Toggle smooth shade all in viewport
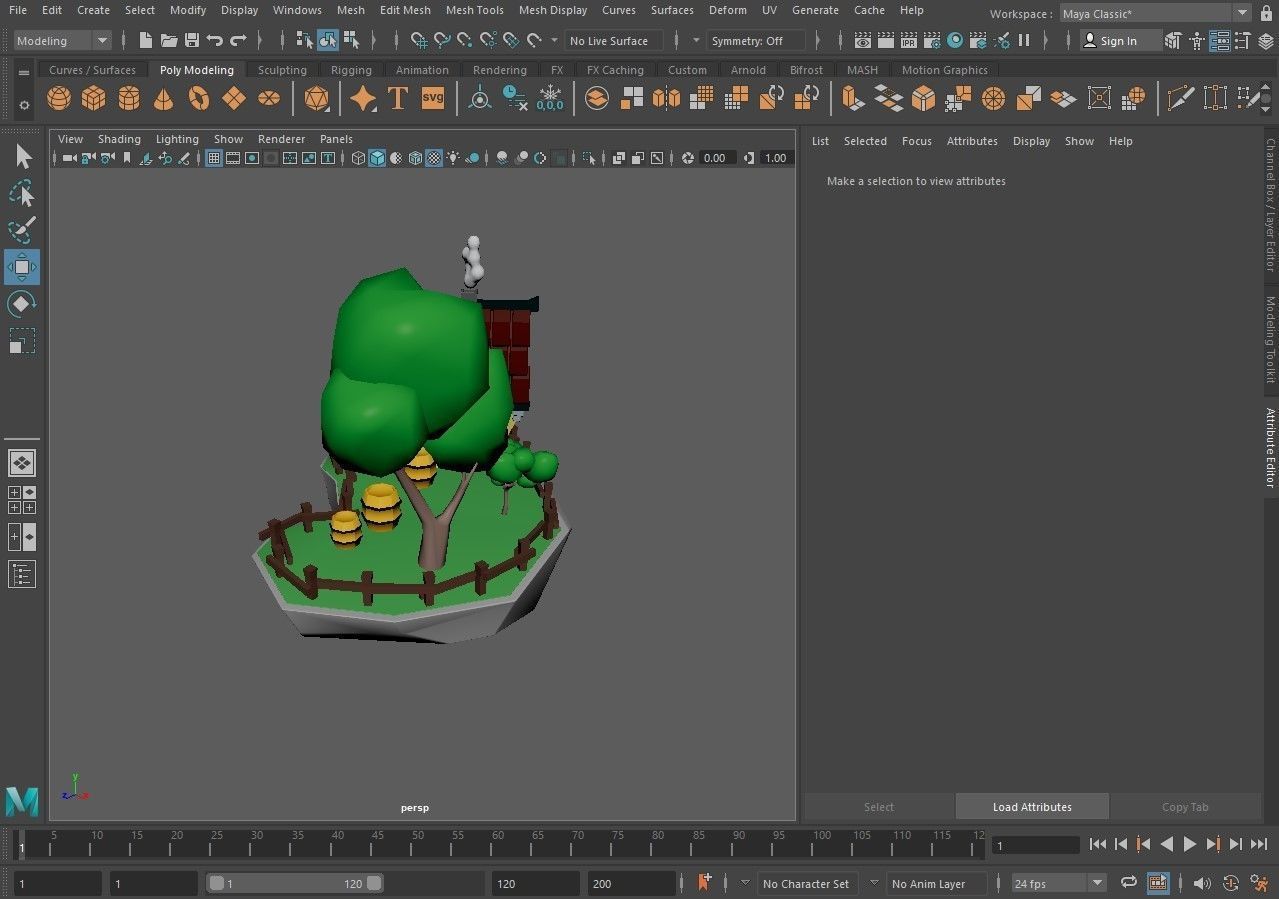Image resolution: width=1279 pixels, height=899 pixels. click(x=377, y=158)
